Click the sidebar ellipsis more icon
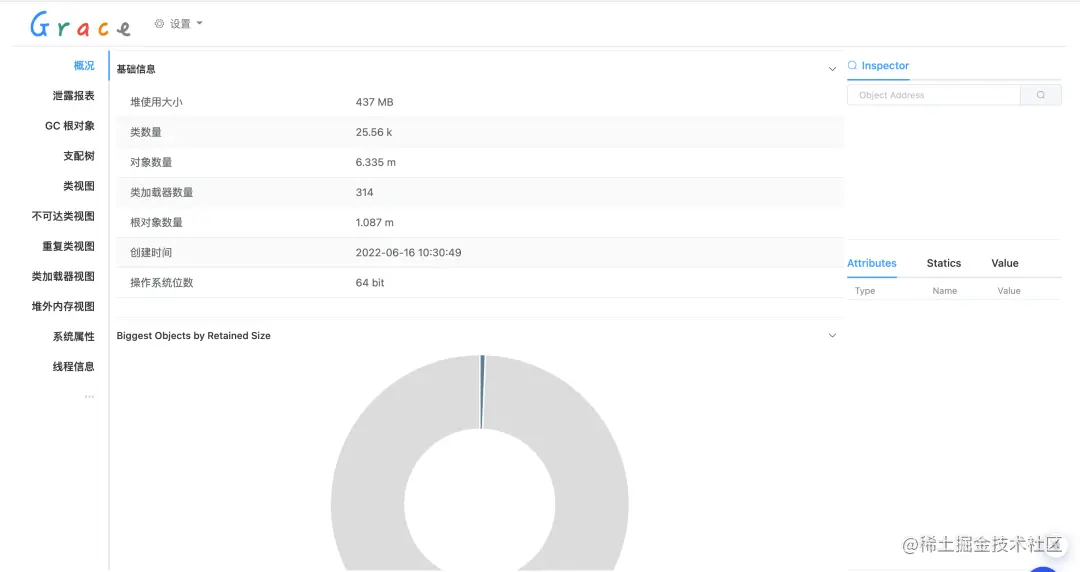1080x572 pixels. (x=90, y=396)
